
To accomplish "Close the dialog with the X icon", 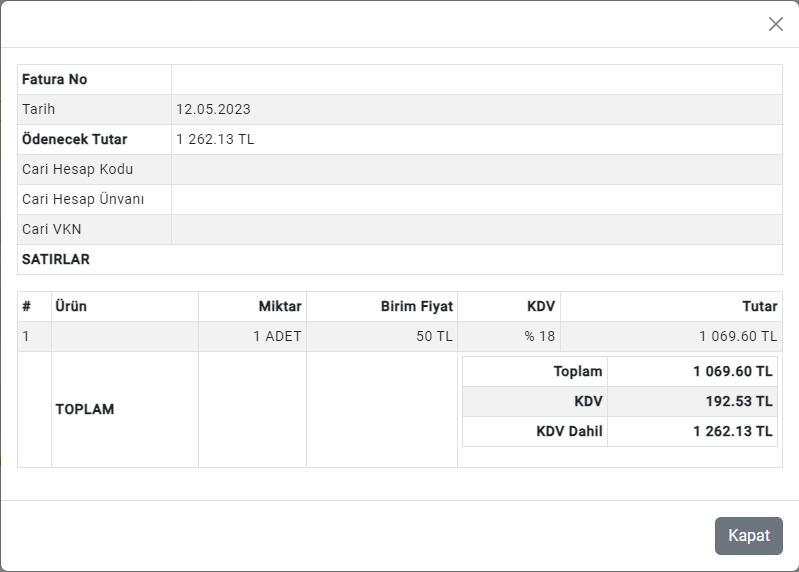I will 776,24.
